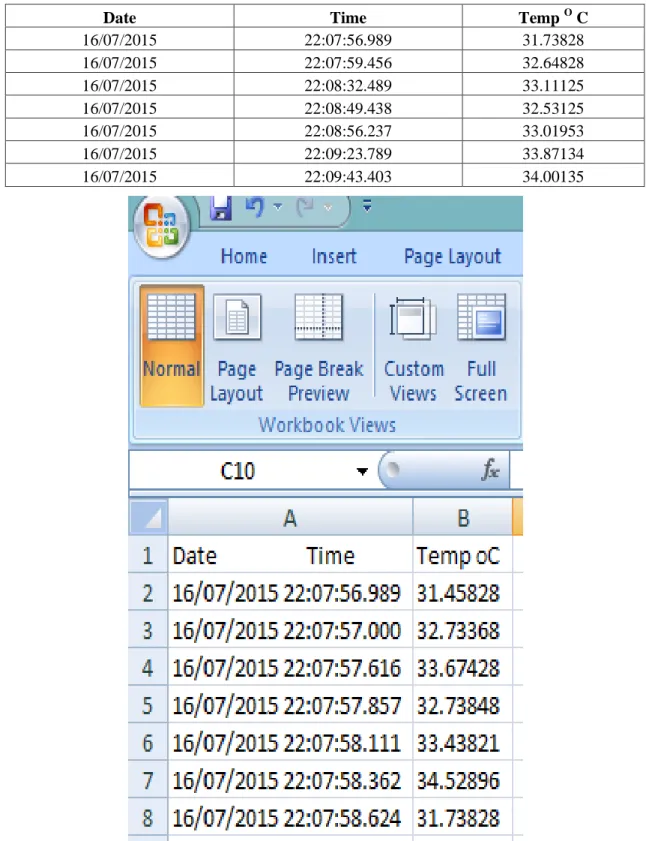The width and height of the screenshot is (646, 841).
Task: Click the Time header in top table
Action: 348,18
